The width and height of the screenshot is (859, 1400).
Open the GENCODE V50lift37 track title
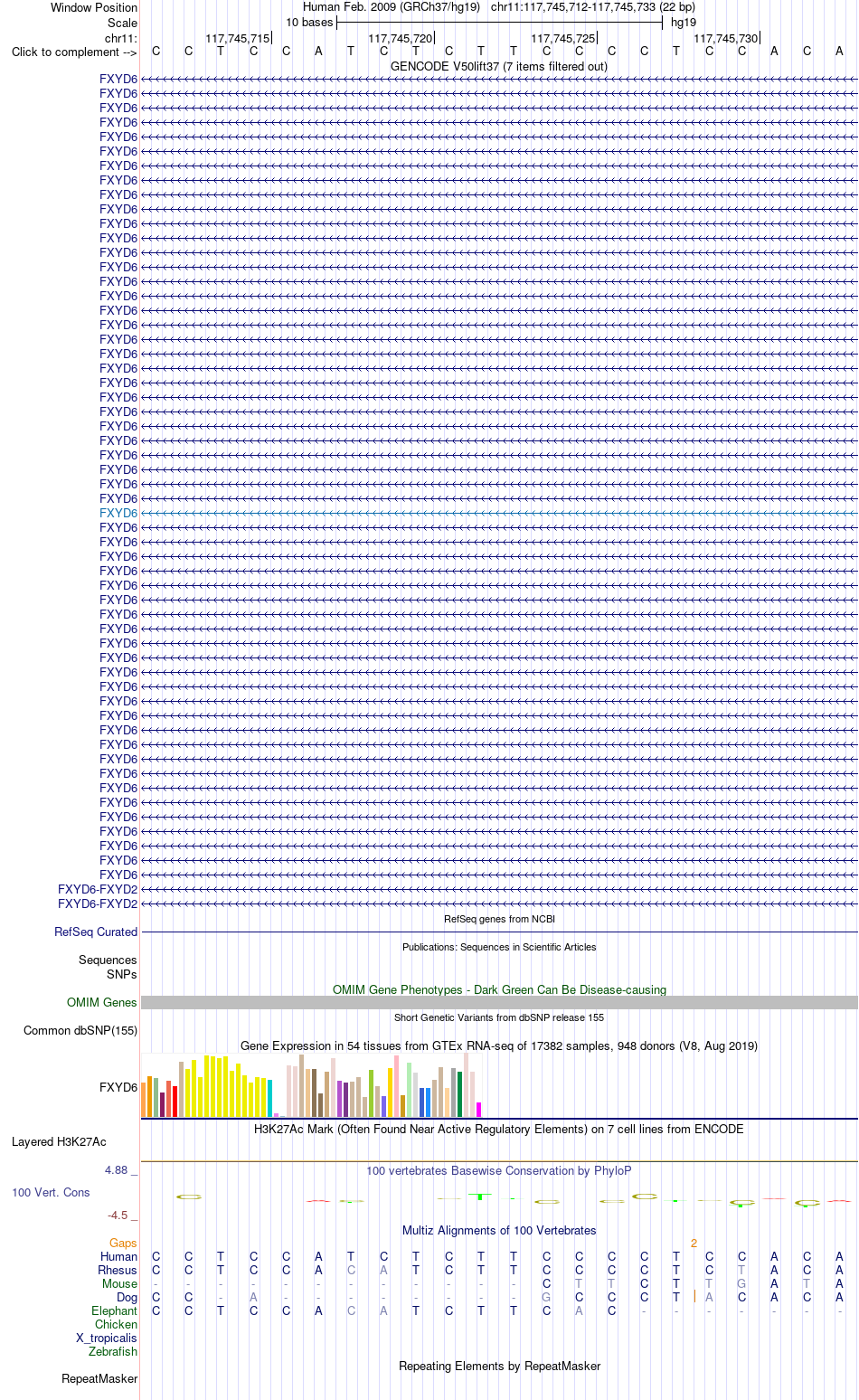[499, 66]
